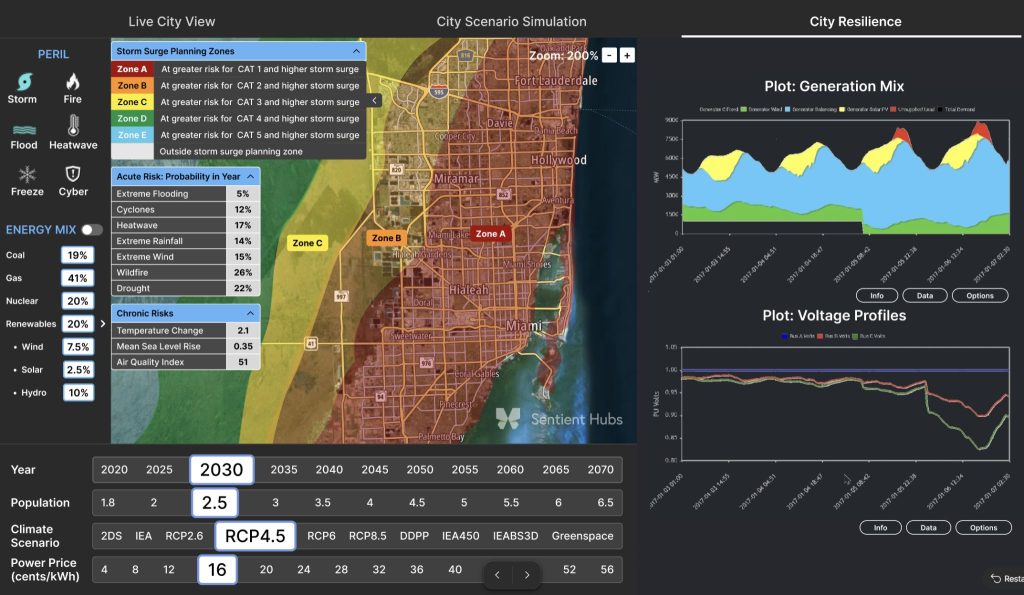Image resolution: width=1024 pixels, height=595 pixels.
Task: Collapse the Chronic Risks panel
Action: 250,314
